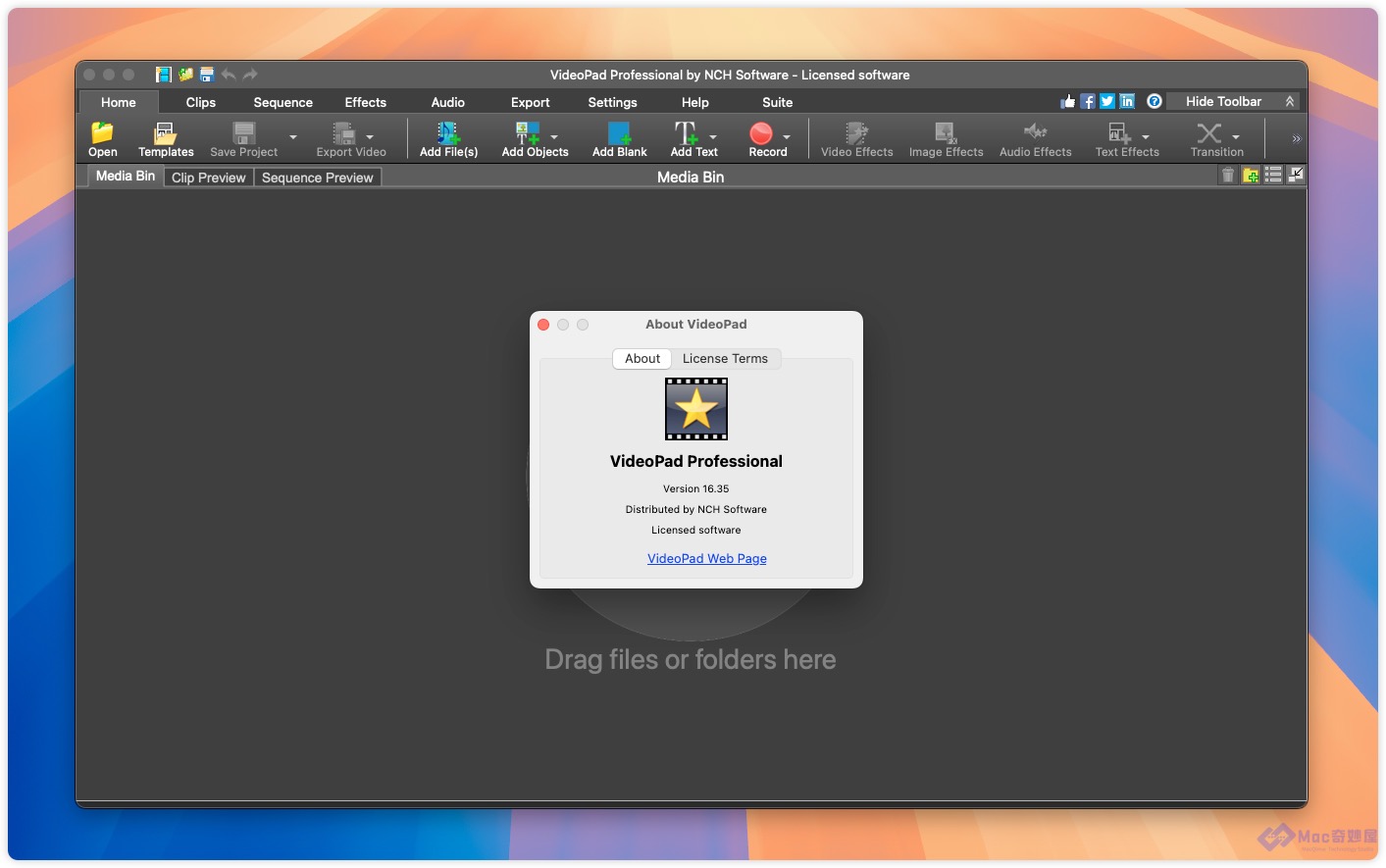The image size is (1386, 868).
Task: Close the About VideoPad dialog
Action: click(543, 325)
